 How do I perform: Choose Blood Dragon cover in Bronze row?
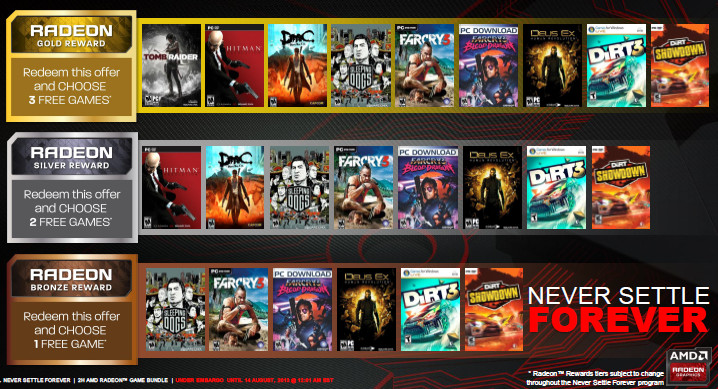coord(302,310)
